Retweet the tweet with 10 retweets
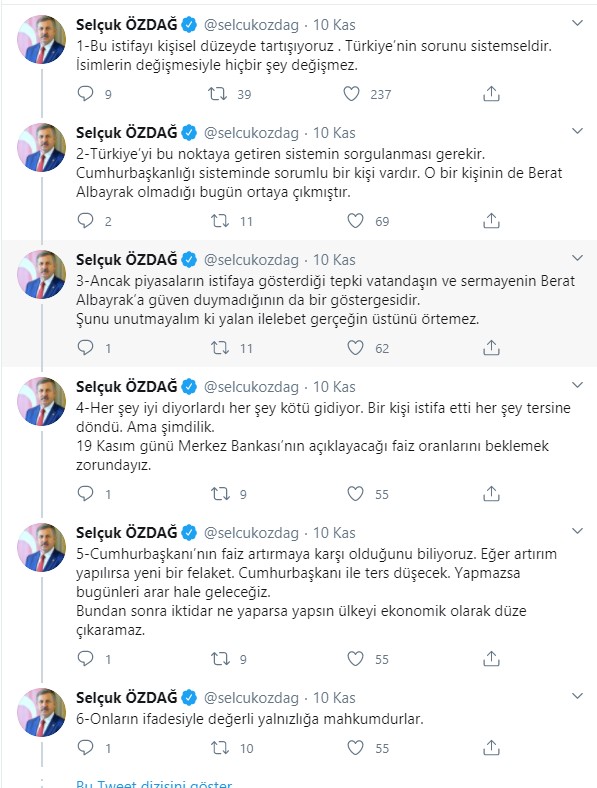 pyautogui.click(x=220, y=748)
